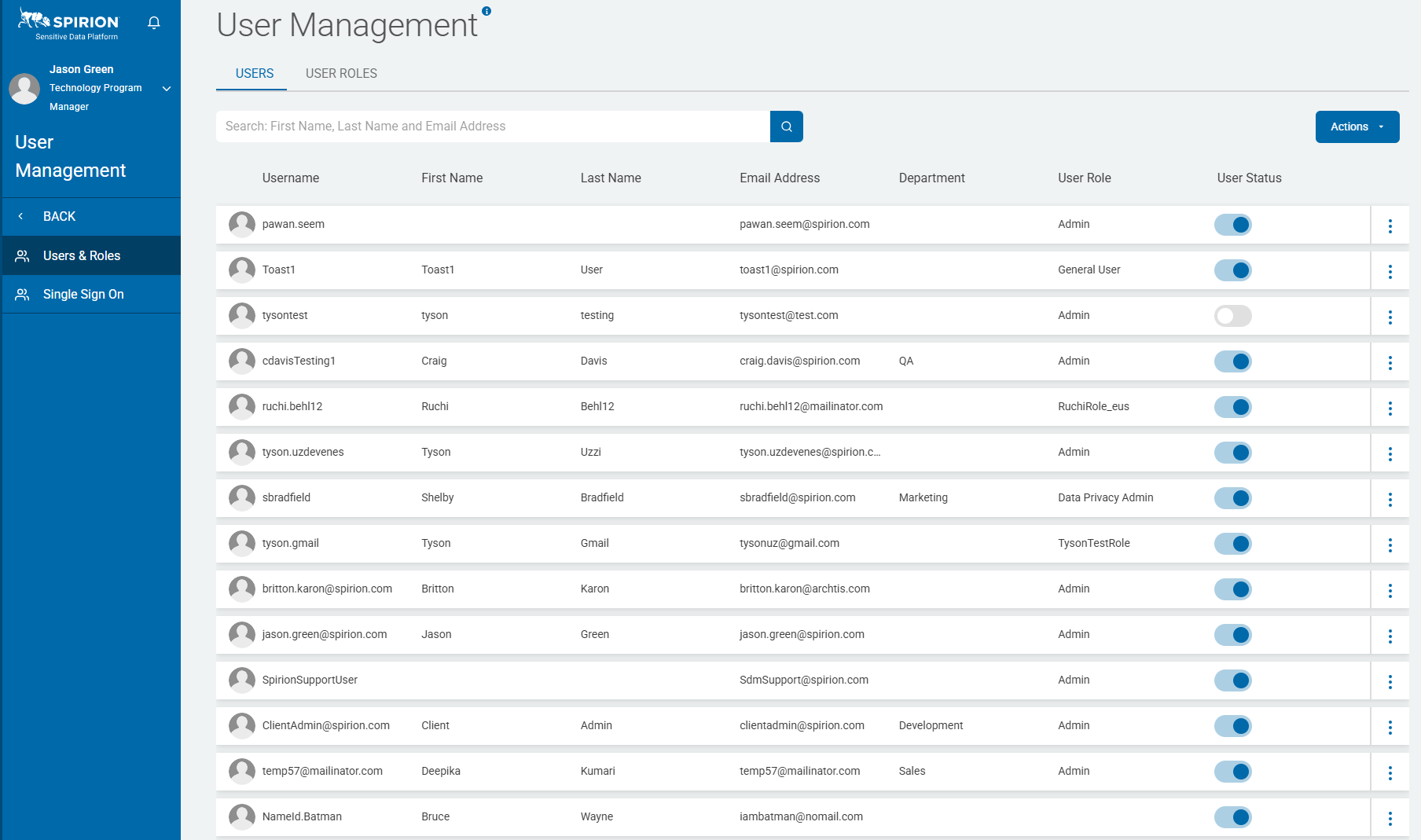Click the user search input field
1421x840 pixels.
coord(493,127)
